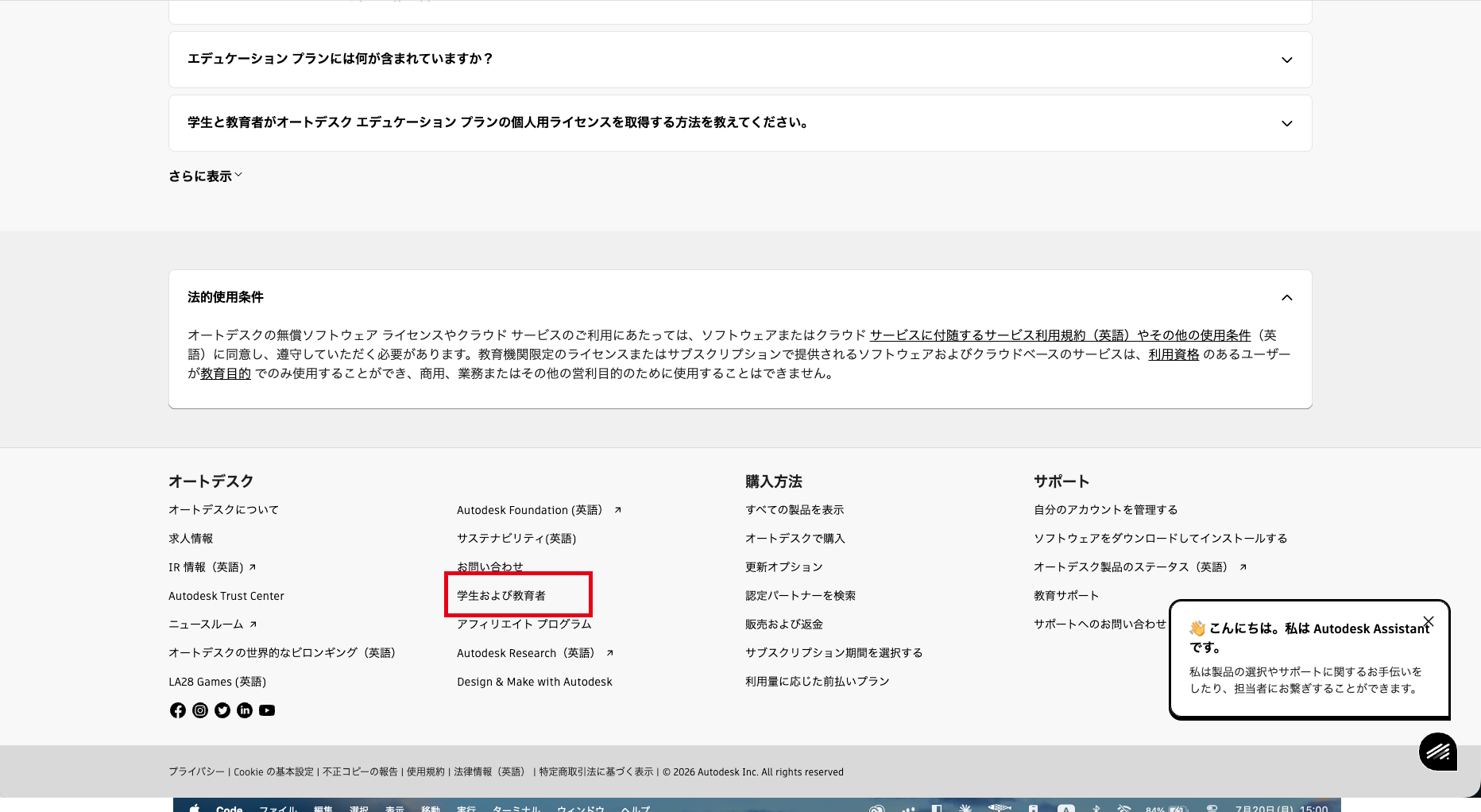Visit Autodesk Trust Center
Image resolution: width=1481 pixels, height=812 pixels.
click(226, 596)
